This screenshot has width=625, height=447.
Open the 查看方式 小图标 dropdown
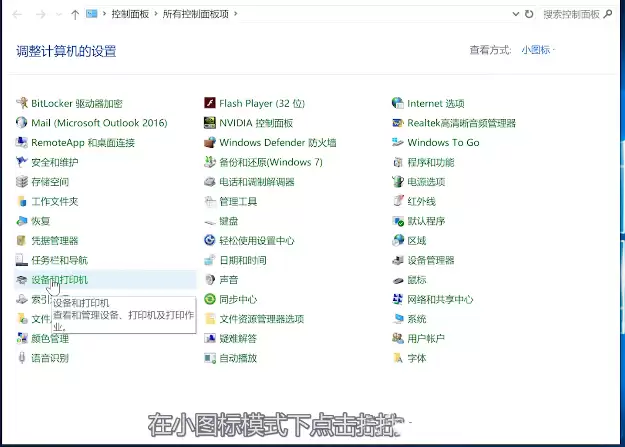tap(539, 50)
